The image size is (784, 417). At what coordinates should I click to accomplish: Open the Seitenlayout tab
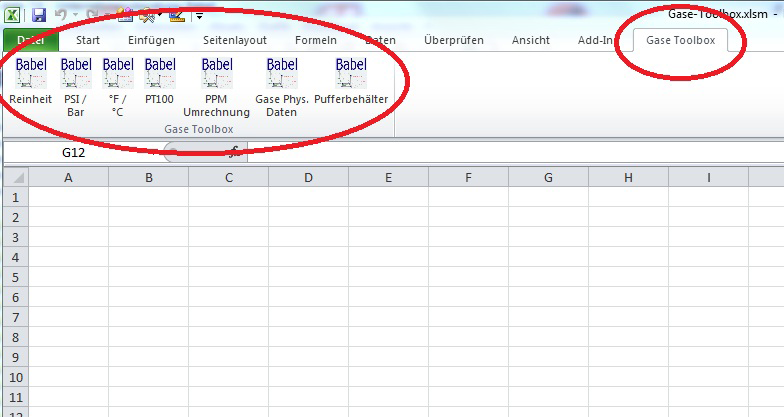pyautogui.click(x=235, y=40)
